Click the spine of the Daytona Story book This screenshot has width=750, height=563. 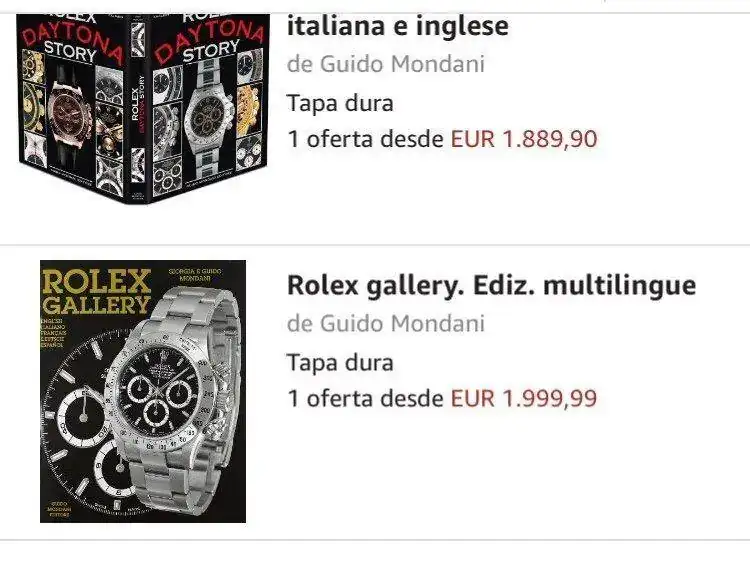[x=138, y=110]
